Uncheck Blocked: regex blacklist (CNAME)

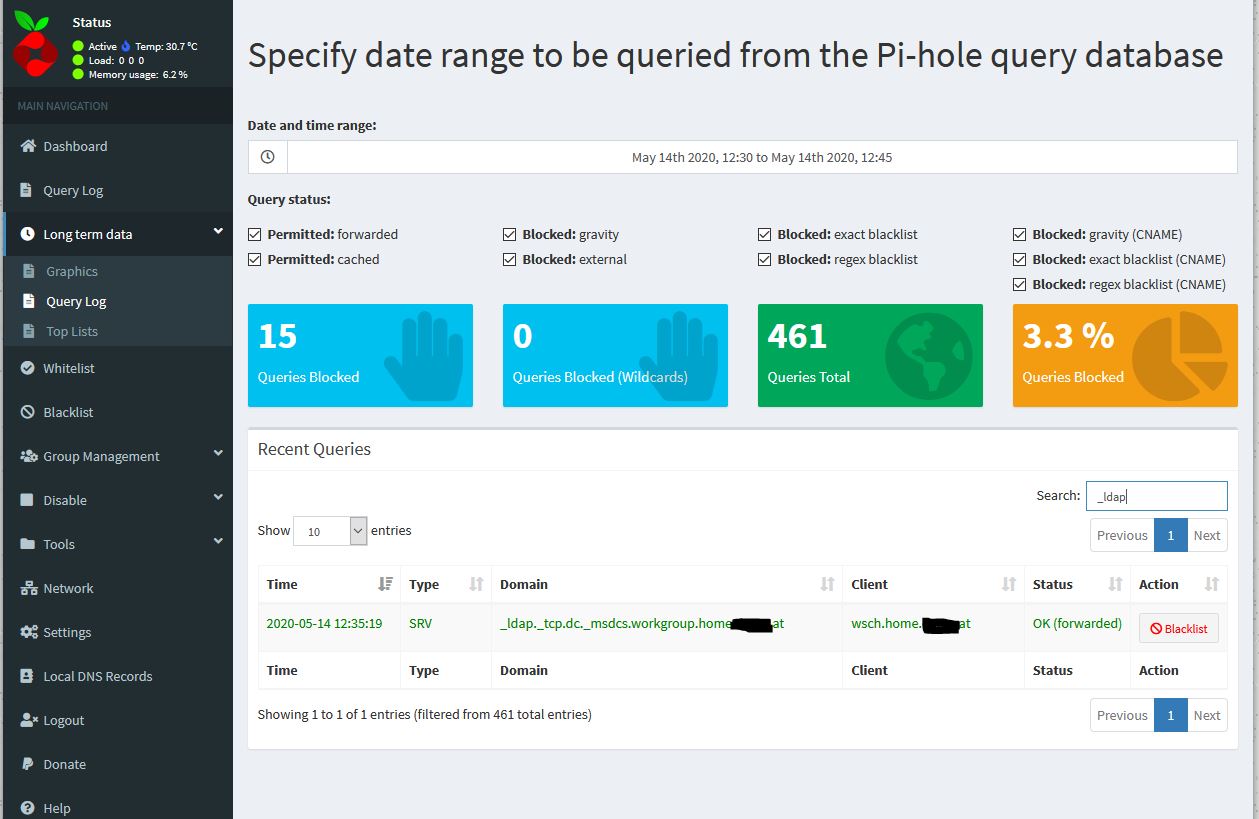pos(1019,284)
